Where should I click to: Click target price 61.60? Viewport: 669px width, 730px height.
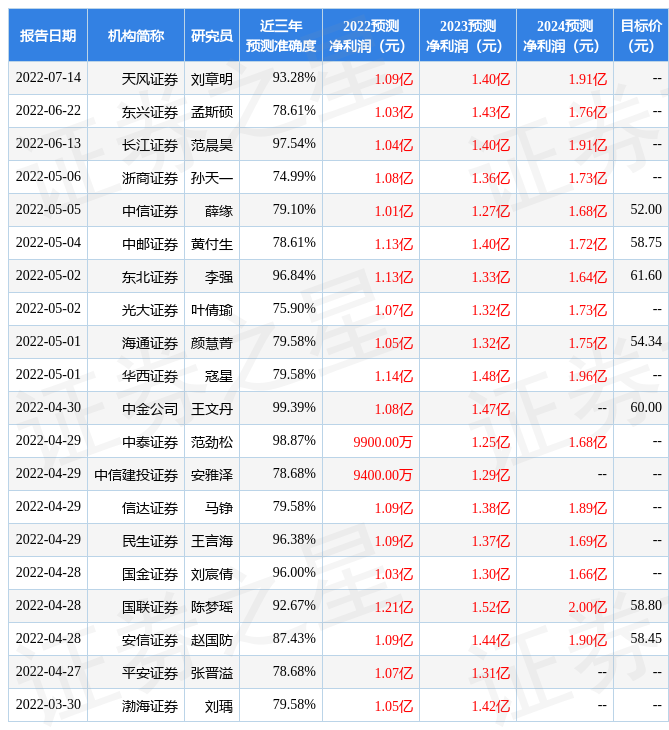[646, 276]
